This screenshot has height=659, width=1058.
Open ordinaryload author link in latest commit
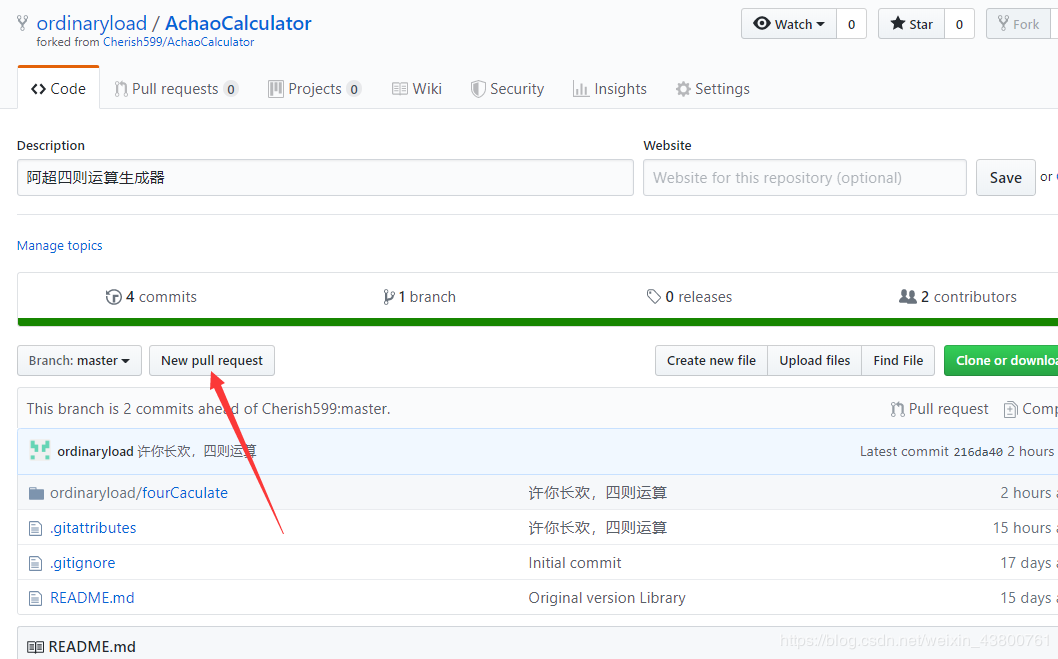(x=95, y=451)
